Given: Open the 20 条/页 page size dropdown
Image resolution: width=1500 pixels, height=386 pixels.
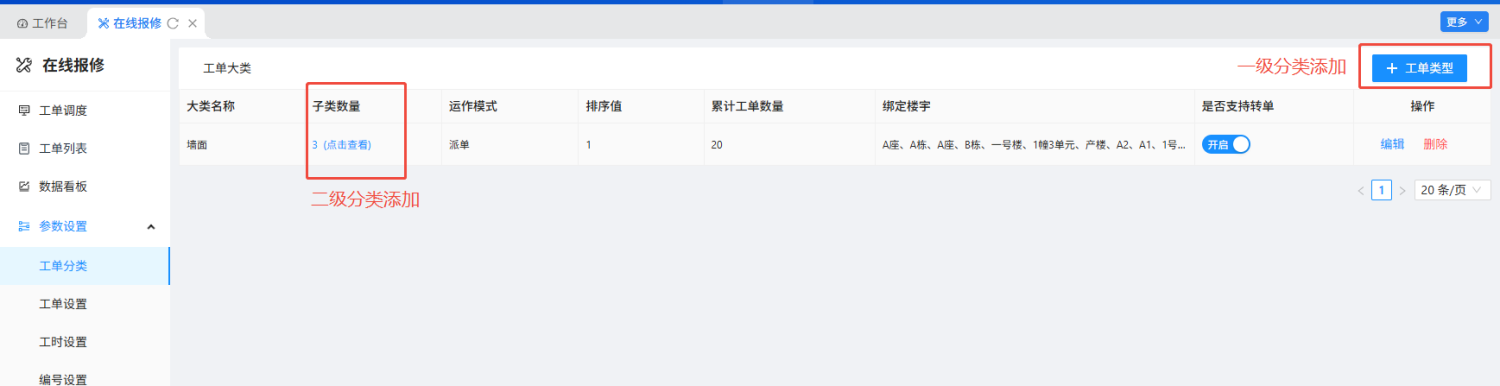Looking at the screenshot, I should (x=1452, y=190).
